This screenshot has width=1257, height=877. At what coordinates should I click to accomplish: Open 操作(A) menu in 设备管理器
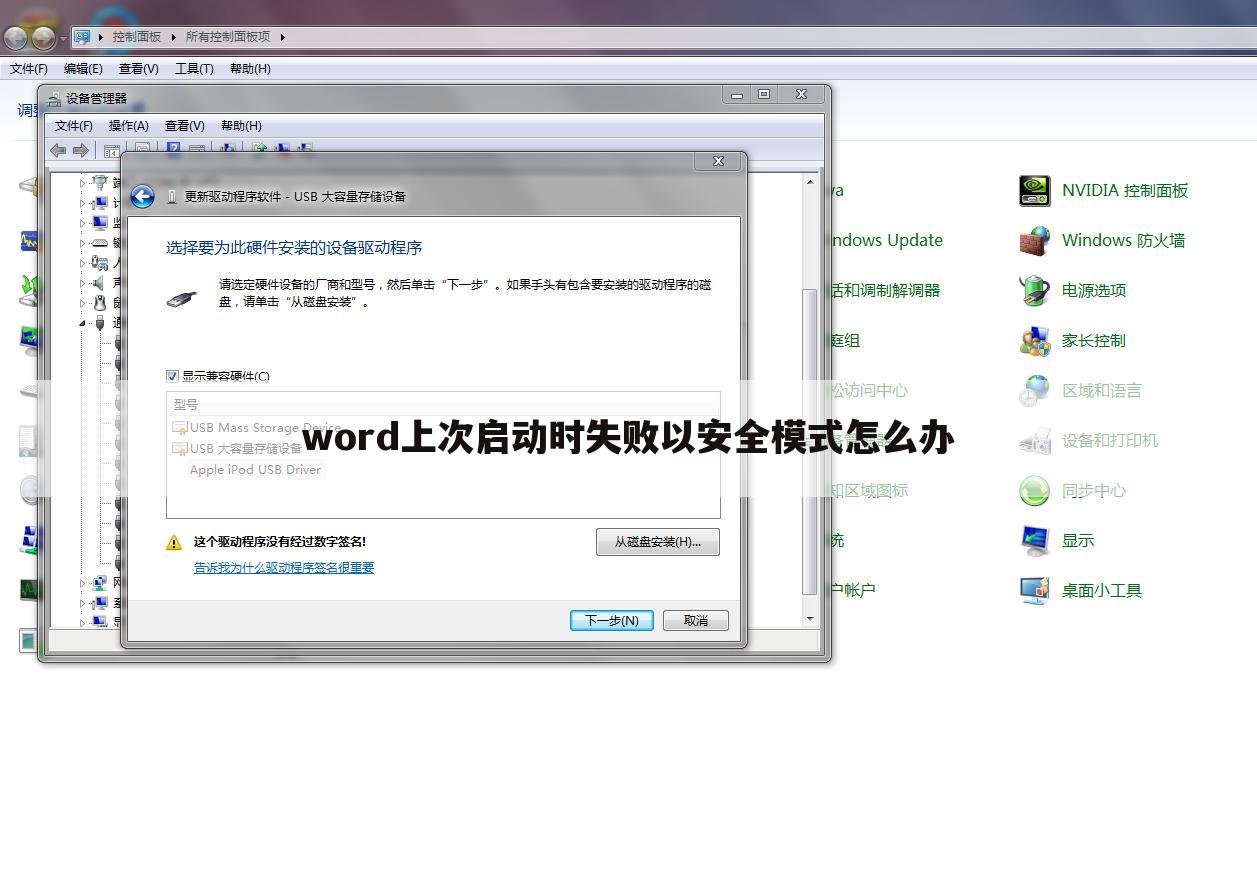coord(128,126)
